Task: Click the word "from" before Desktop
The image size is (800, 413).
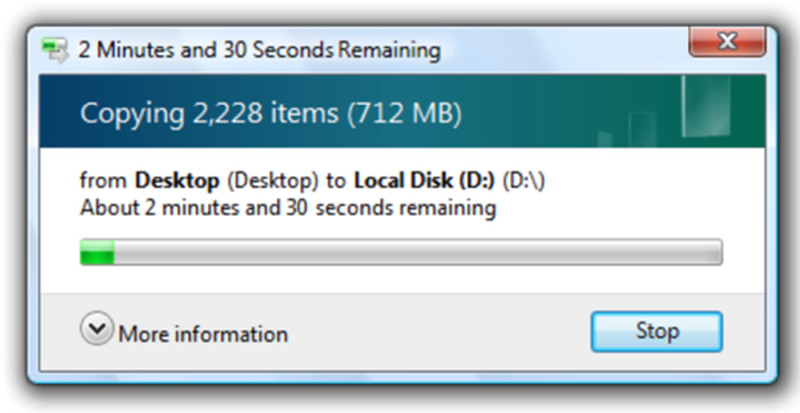Action: (103, 181)
